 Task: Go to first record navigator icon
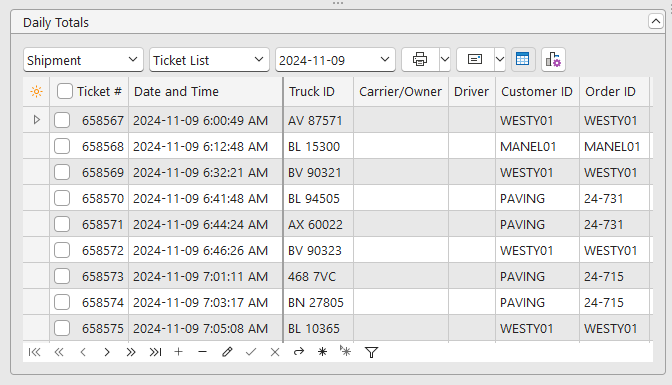(34, 352)
